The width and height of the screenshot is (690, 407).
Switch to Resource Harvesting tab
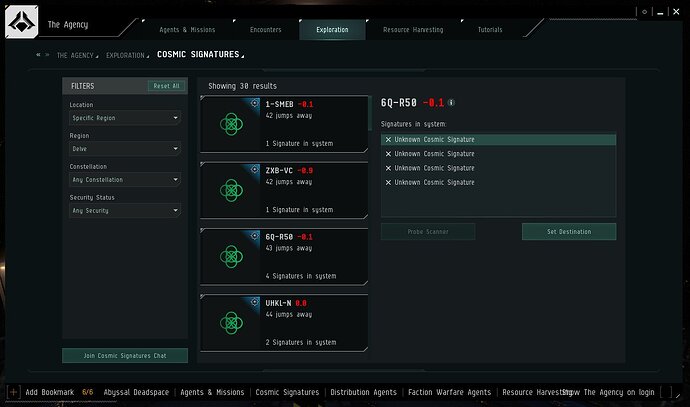click(x=413, y=29)
